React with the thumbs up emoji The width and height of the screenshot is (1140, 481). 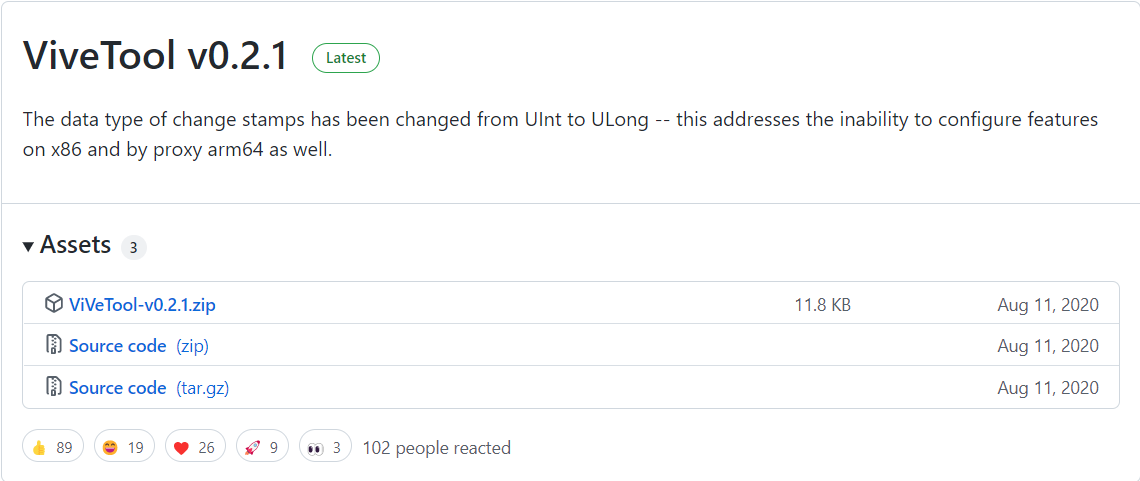click(x=52, y=447)
